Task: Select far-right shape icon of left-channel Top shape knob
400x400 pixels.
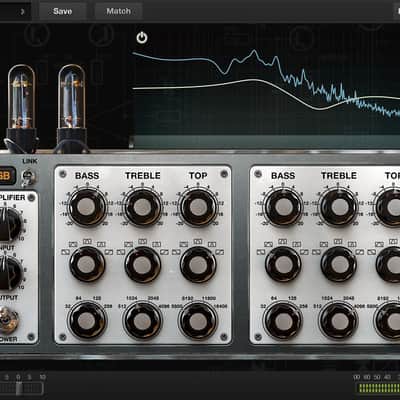Action: pyautogui.click(x=220, y=252)
